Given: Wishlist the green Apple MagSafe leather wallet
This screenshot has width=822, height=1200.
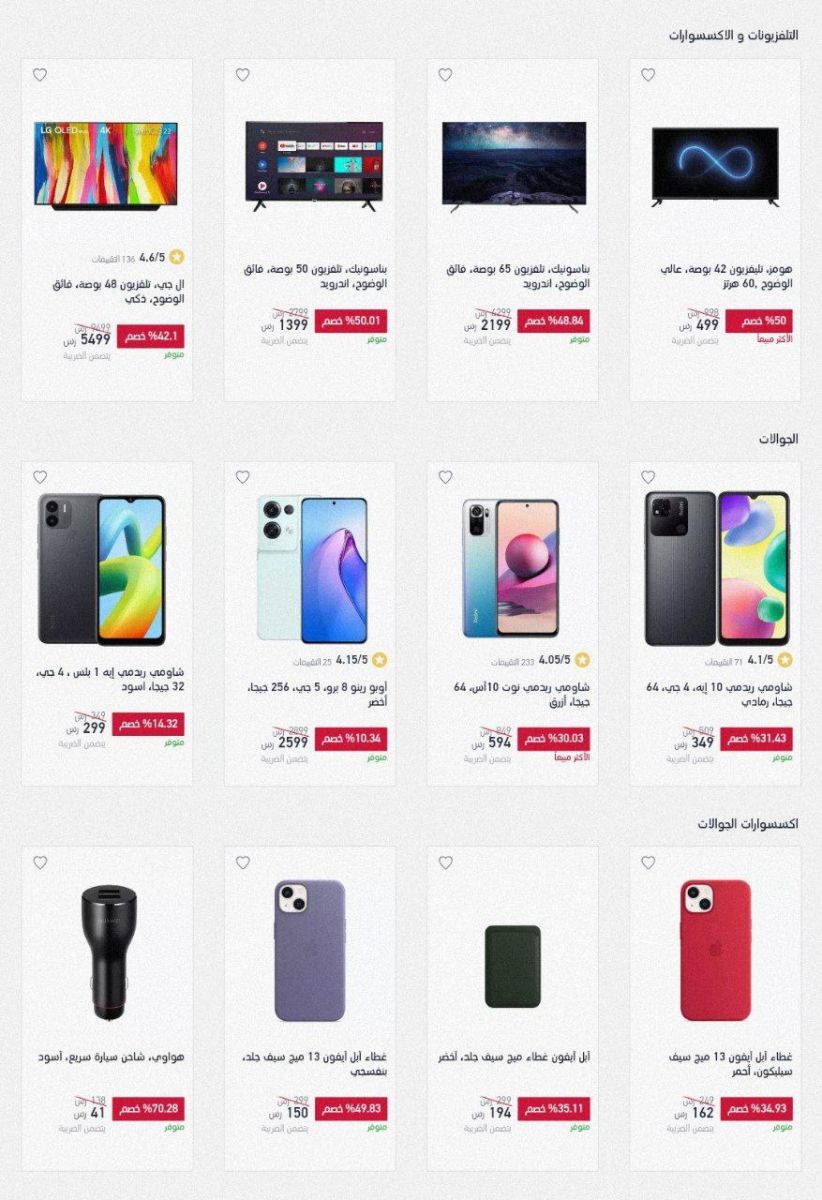Looking at the screenshot, I should (445, 862).
